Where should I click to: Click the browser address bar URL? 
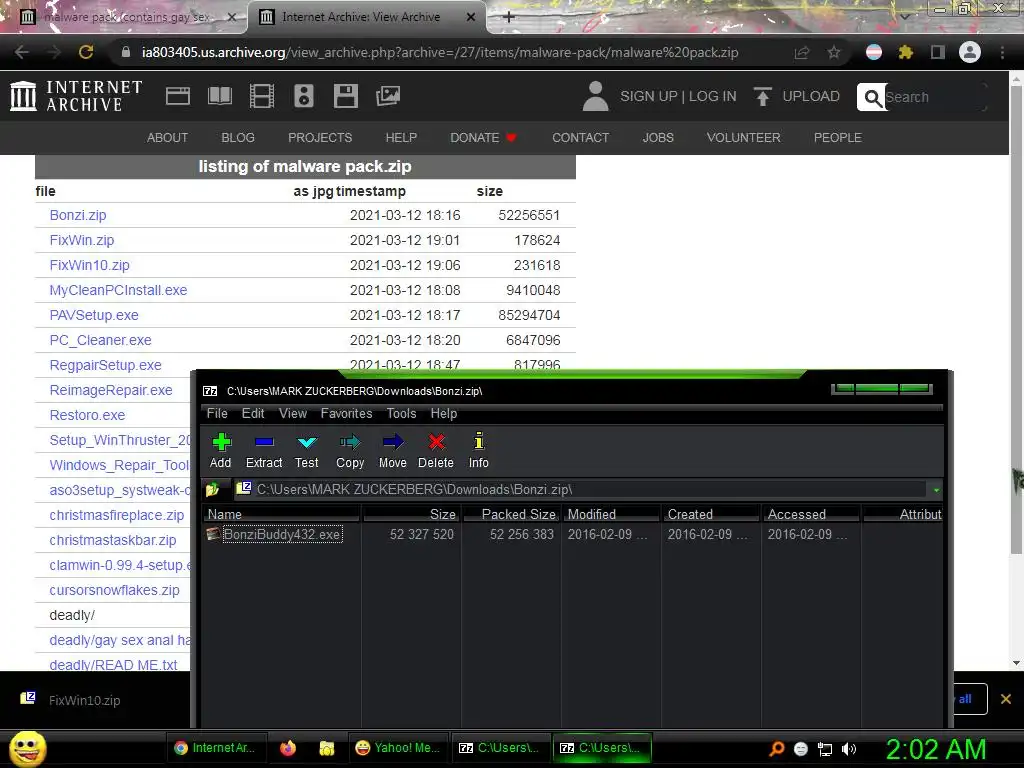click(440, 52)
